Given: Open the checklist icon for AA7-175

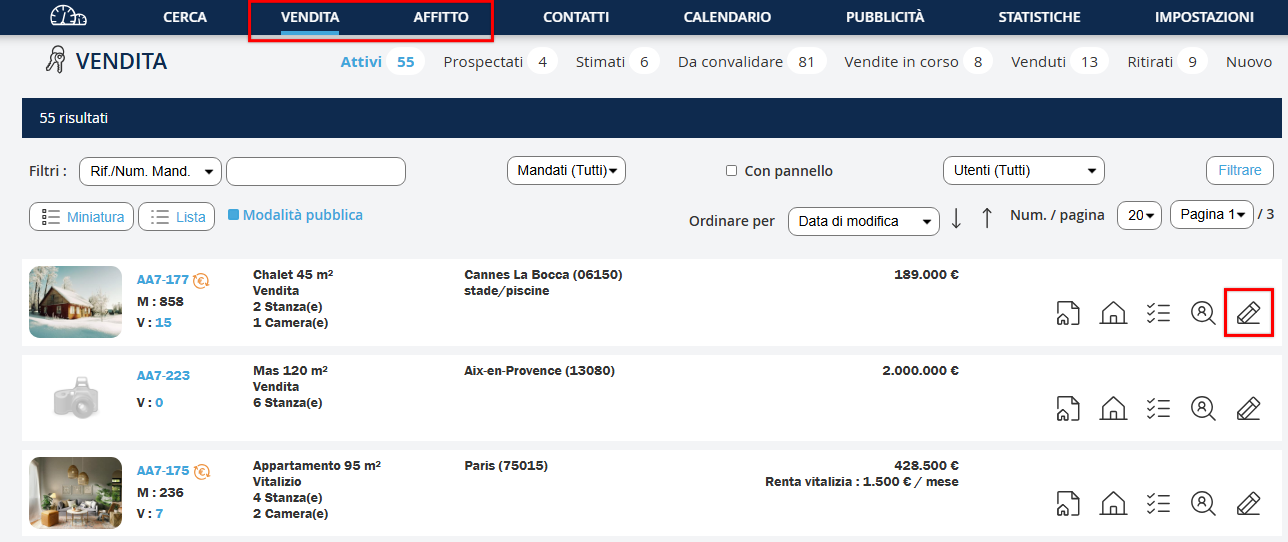Looking at the screenshot, I should (x=1158, y=503).
